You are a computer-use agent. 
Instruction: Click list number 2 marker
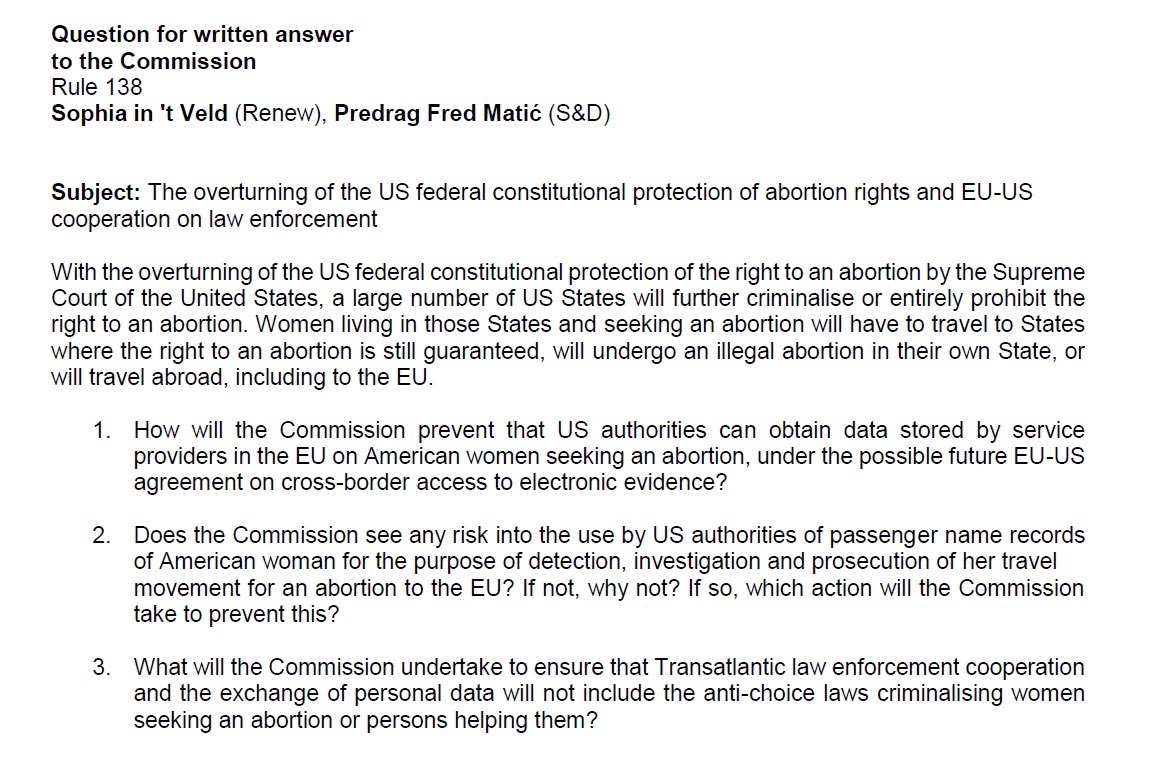pos(101,535)
